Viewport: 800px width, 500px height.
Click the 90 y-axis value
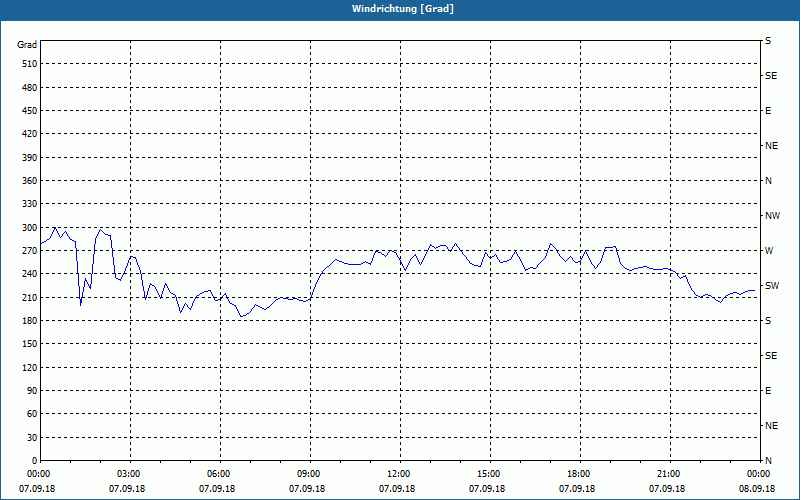point(32,391)
